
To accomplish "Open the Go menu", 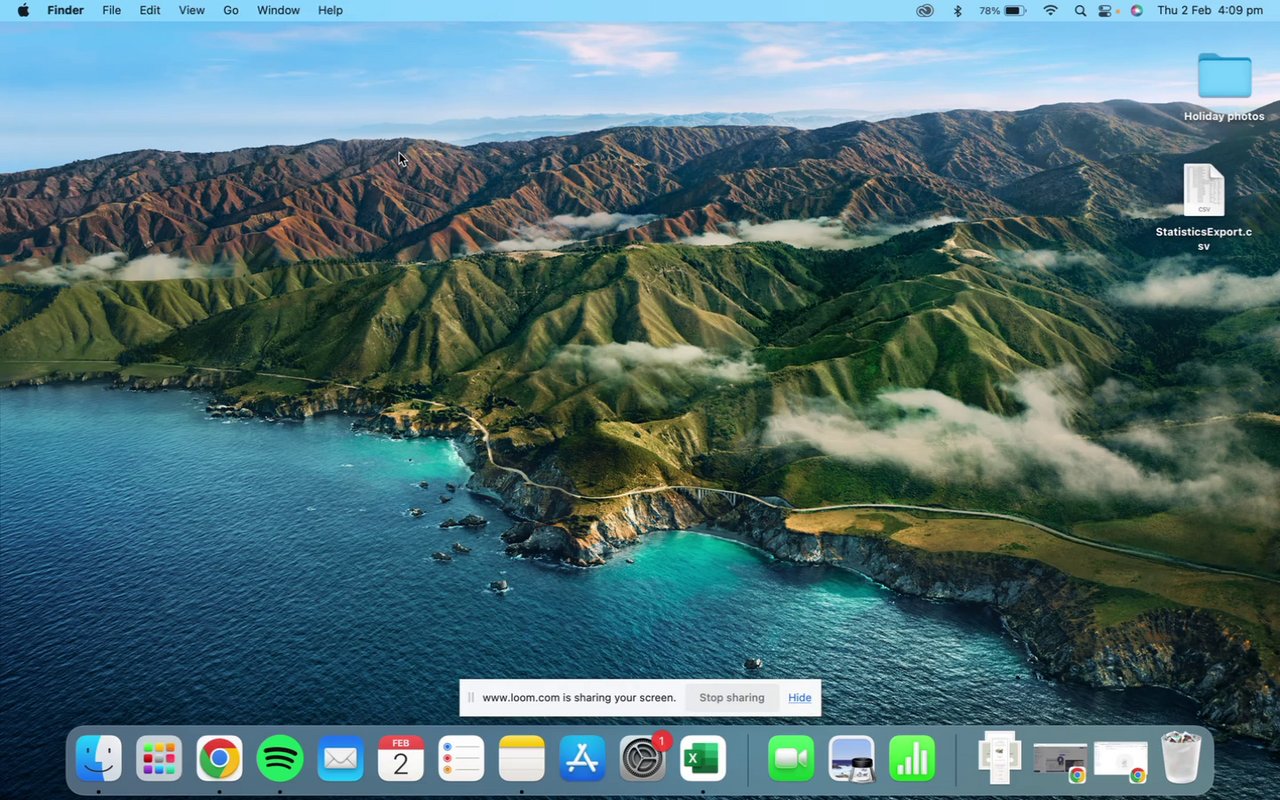I will point(231,10).
